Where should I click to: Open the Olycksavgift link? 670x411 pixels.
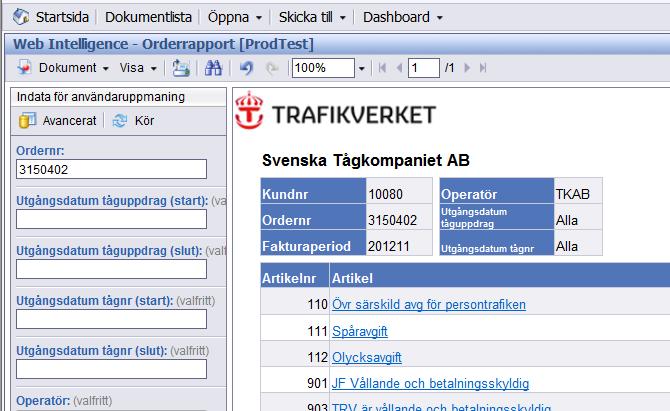pos(367,357)
